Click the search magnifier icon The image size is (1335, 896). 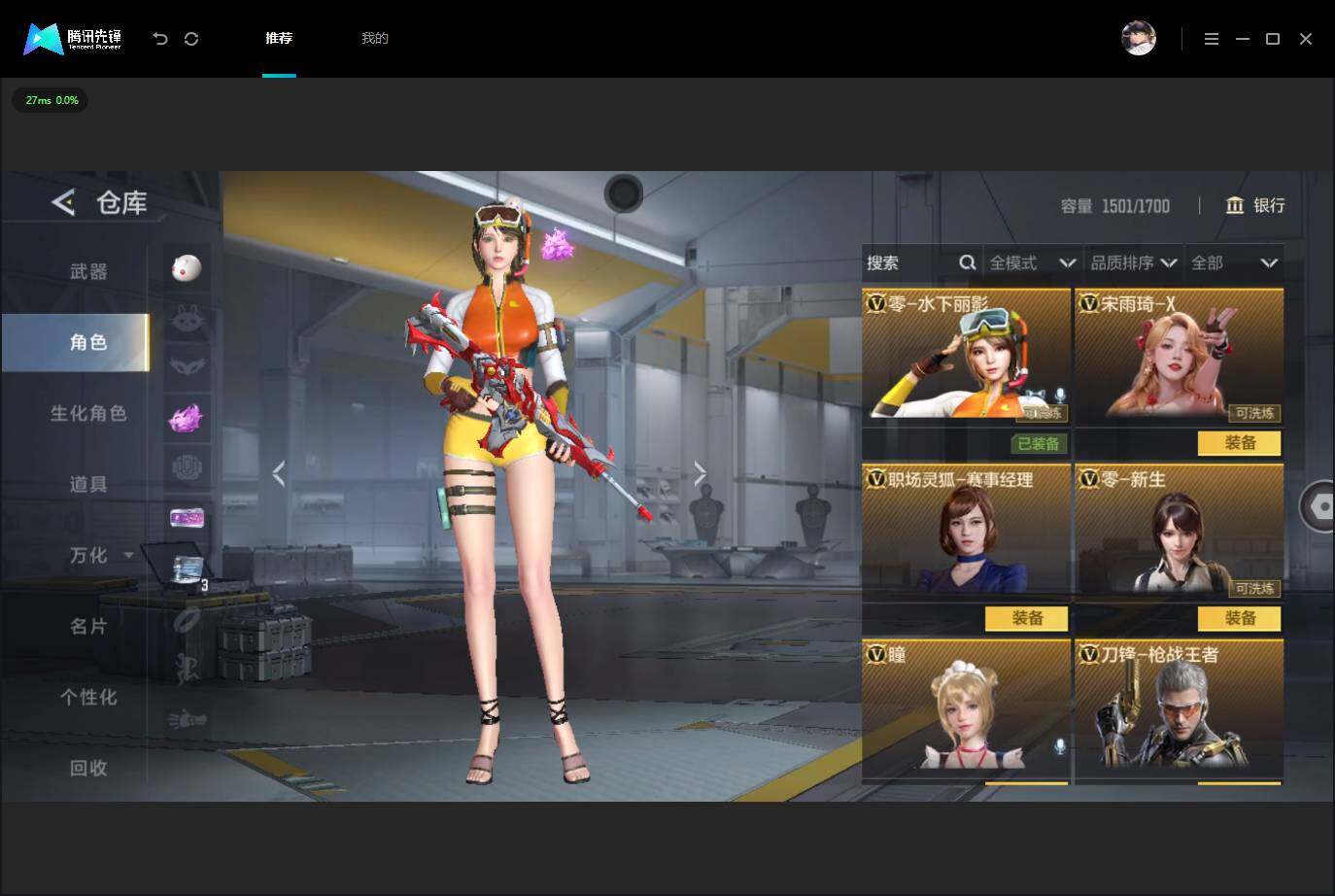coord(967,262)
